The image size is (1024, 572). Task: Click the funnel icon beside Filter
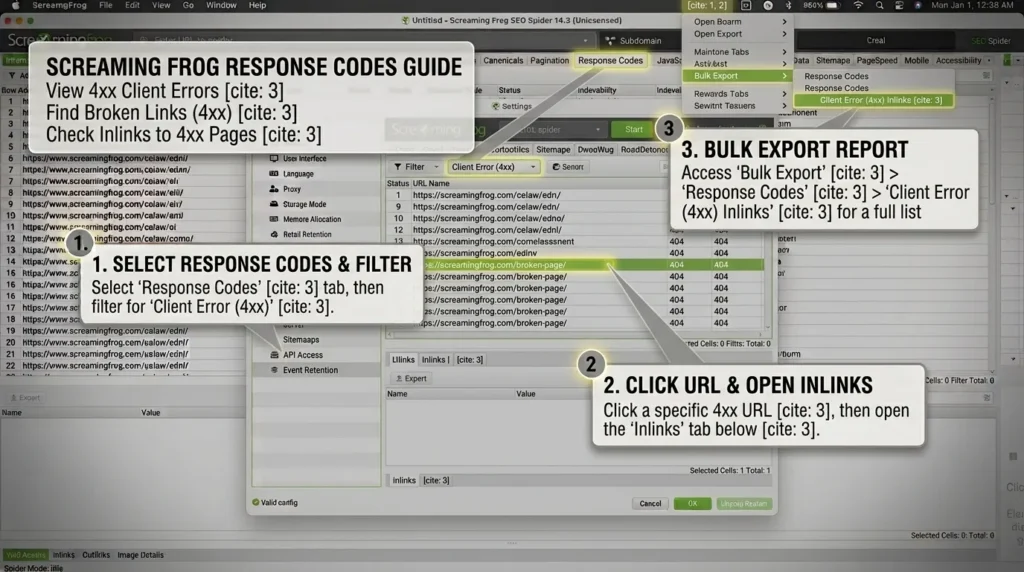point(398,167)
